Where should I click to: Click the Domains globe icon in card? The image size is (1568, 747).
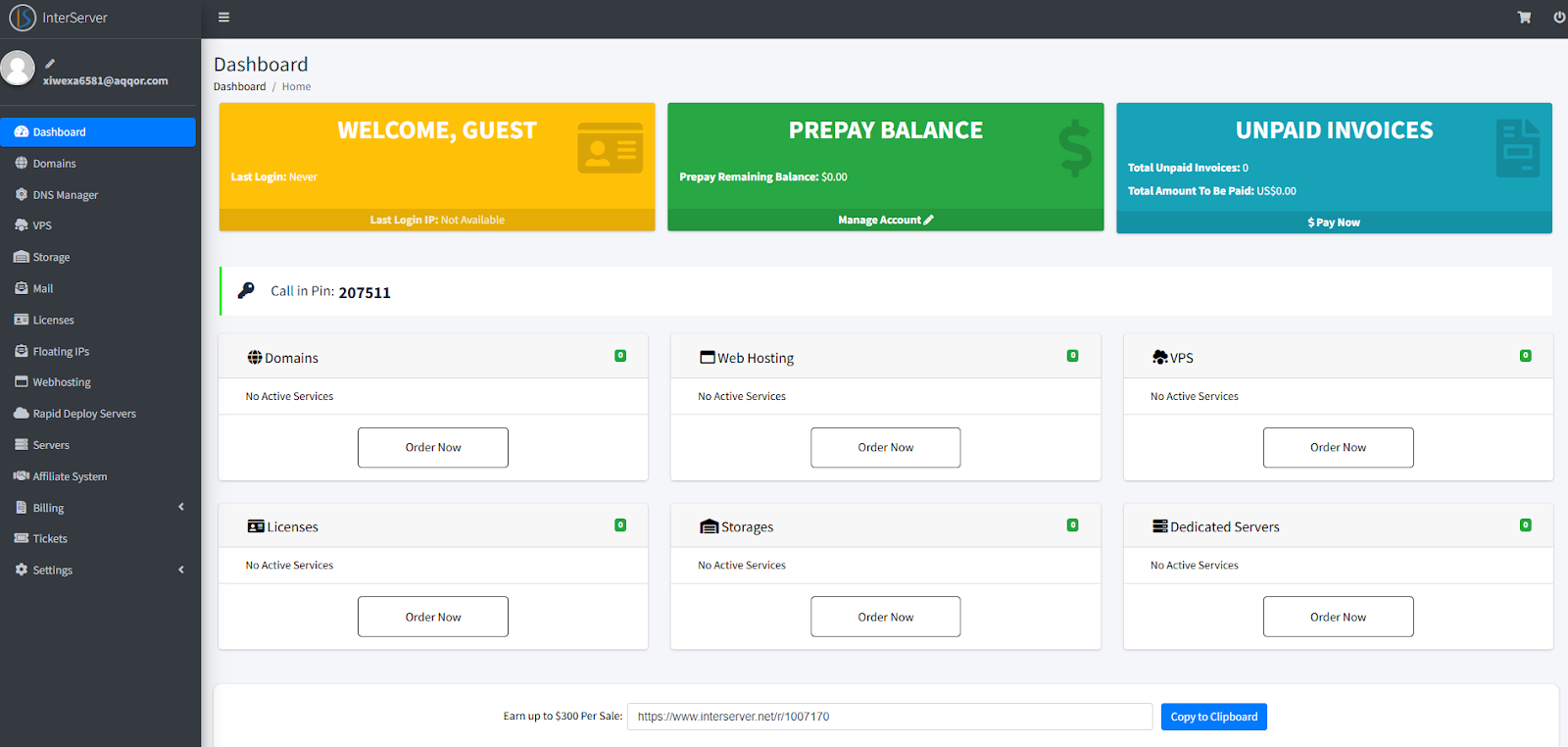255,358
